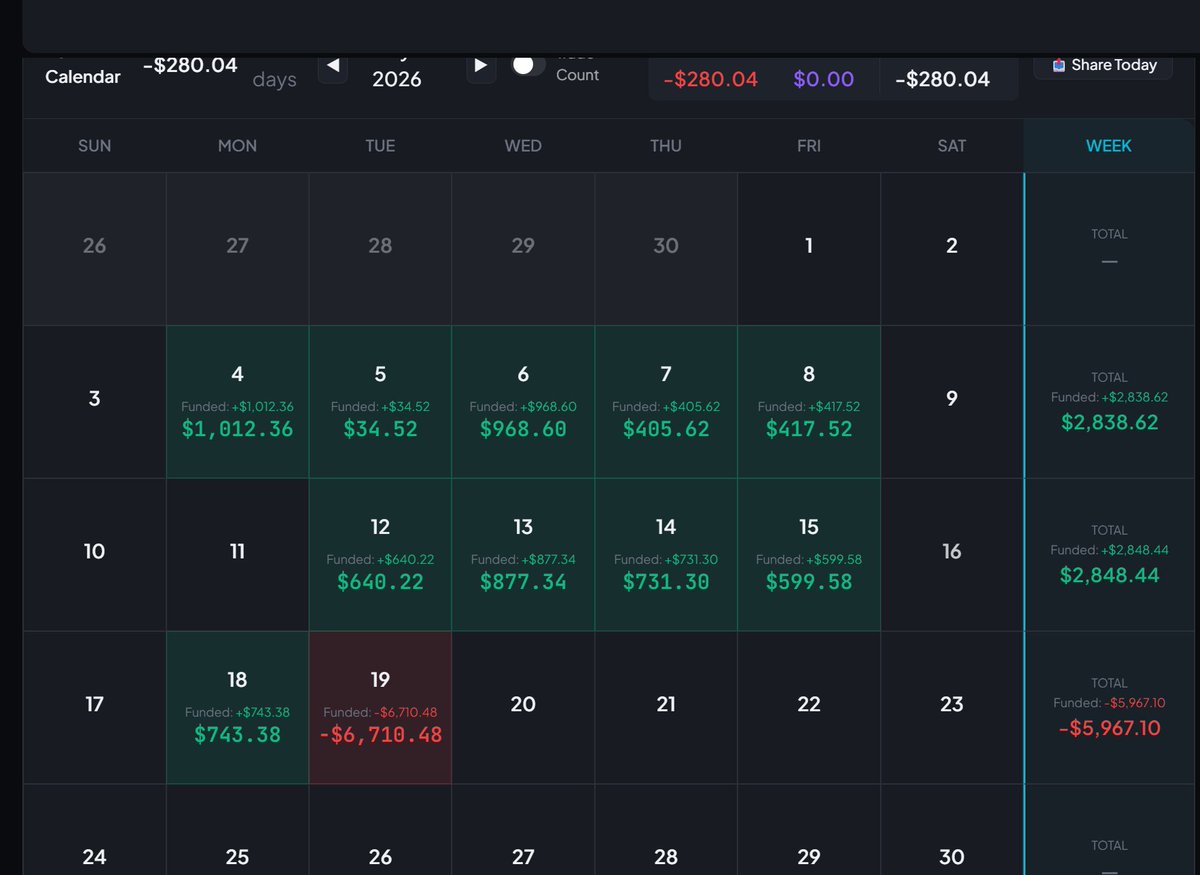This screenshot has width=1200, height=875.
Task: Go to the next month with right arrow
Action: click(481, 66)
